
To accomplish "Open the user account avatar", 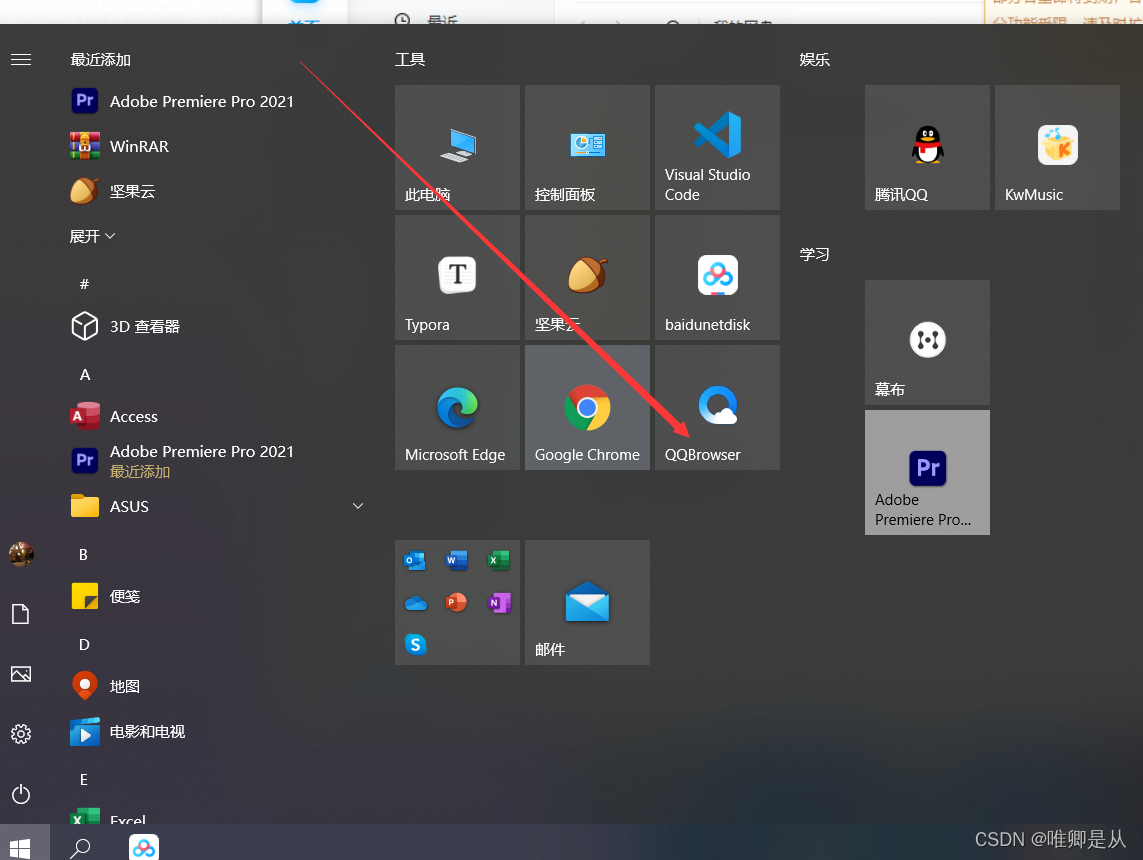I will coord(21,554).
